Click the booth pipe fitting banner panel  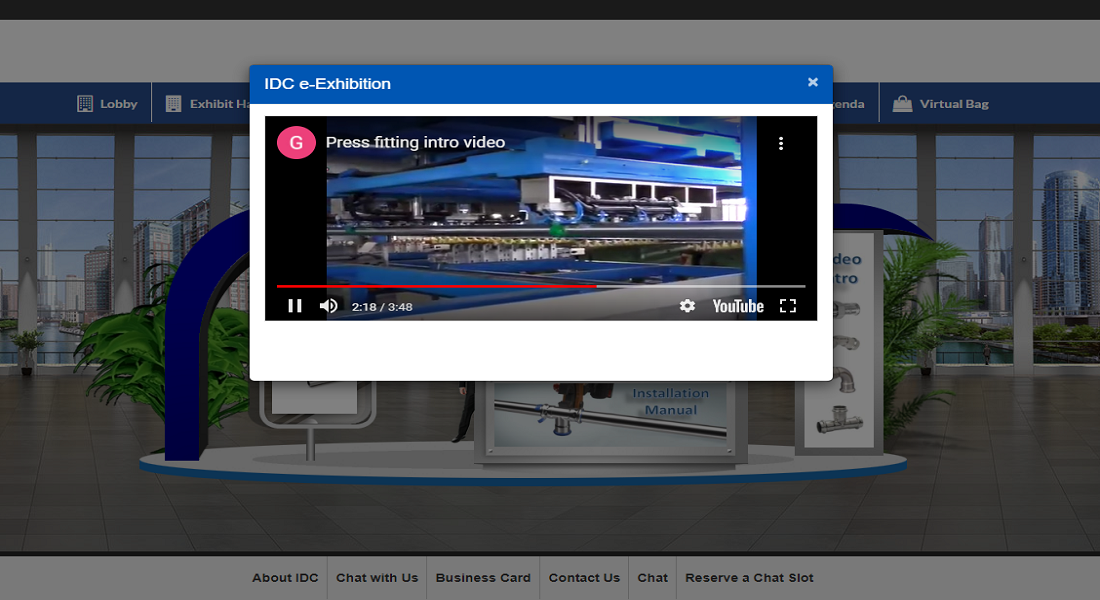(839, 342)
